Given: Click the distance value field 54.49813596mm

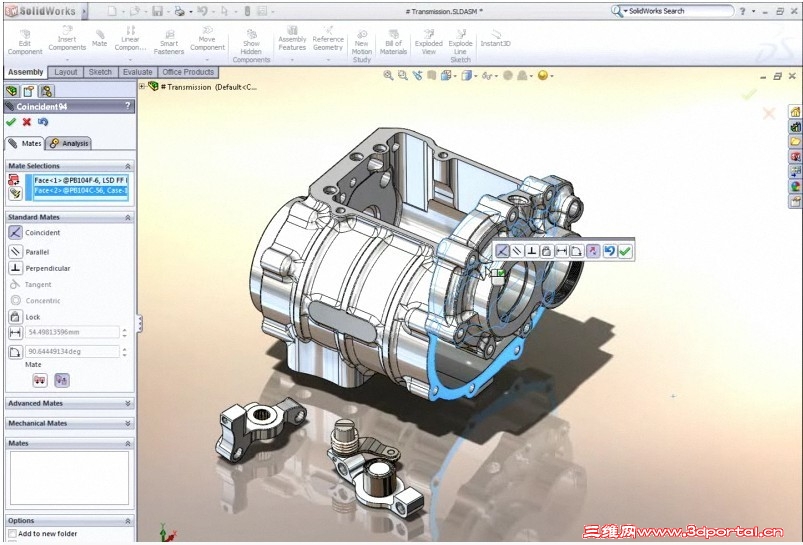Looking at the screenshot, I should [72, 332].
